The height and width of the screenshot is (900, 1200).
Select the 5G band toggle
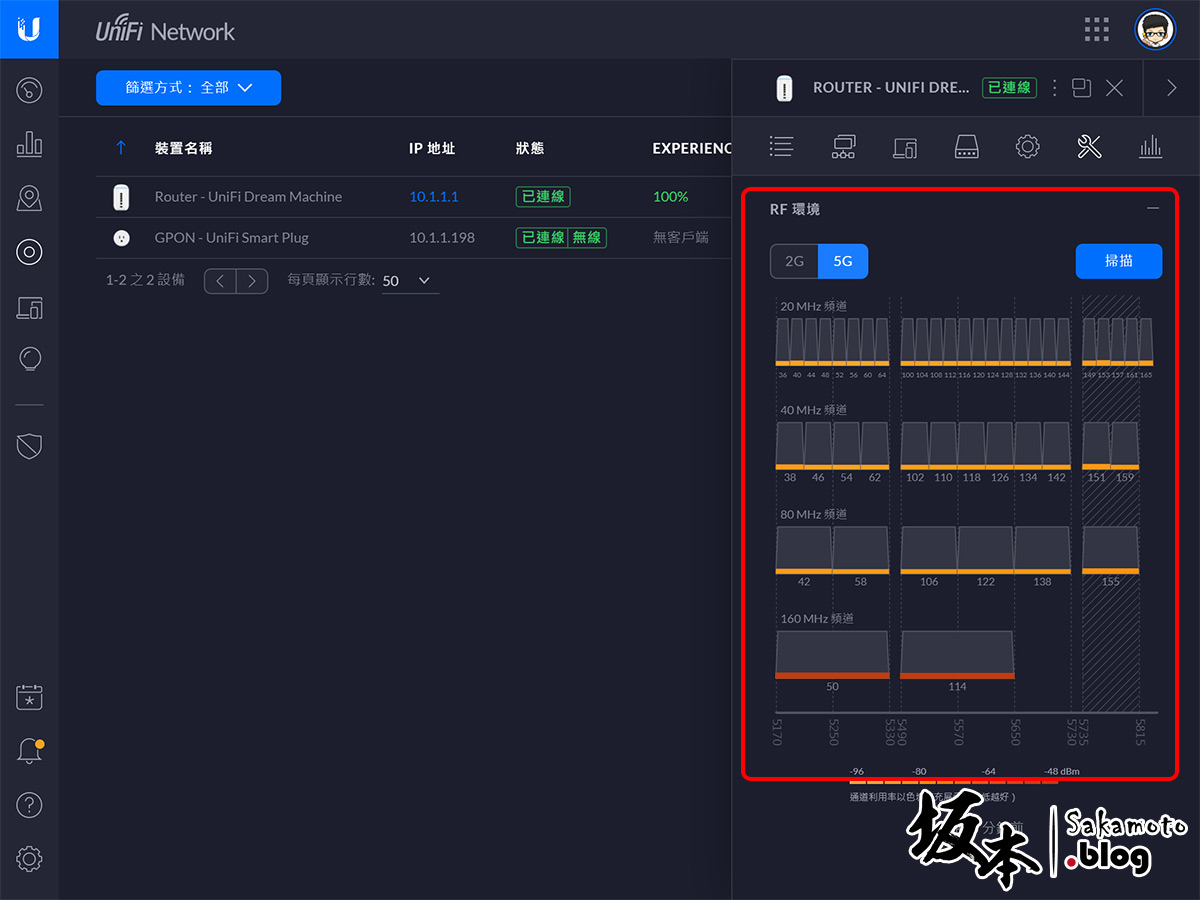point(843,261)
